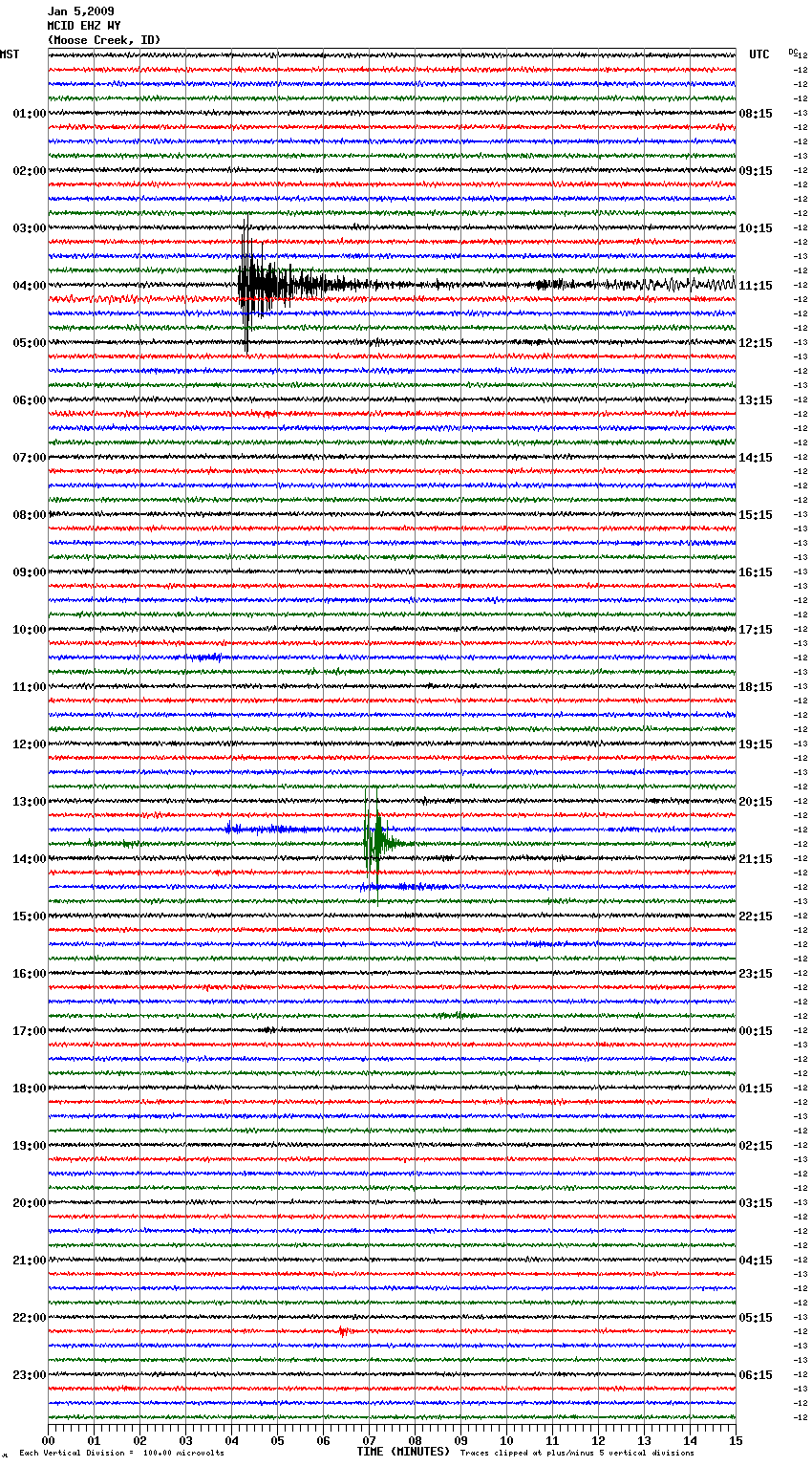812x1466 pixels.
Task: Select the 06:00 MST row label
Action: [30, 400]
